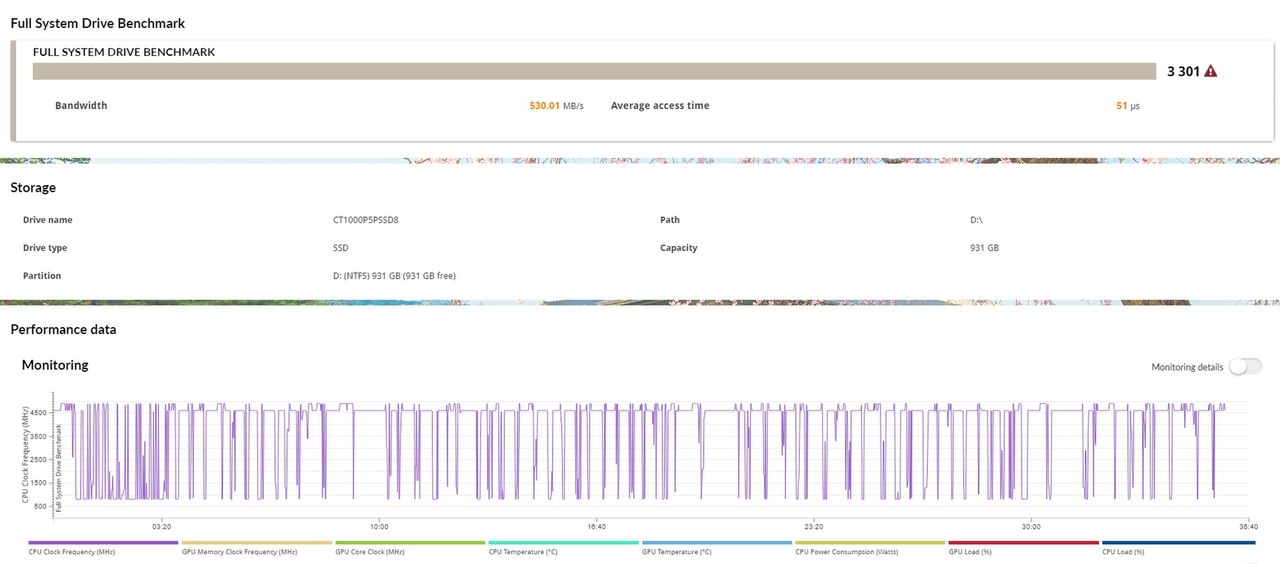Select the GPU Core Clock (MHz) legend
The image size is (1280, 564).
[410, 547]
